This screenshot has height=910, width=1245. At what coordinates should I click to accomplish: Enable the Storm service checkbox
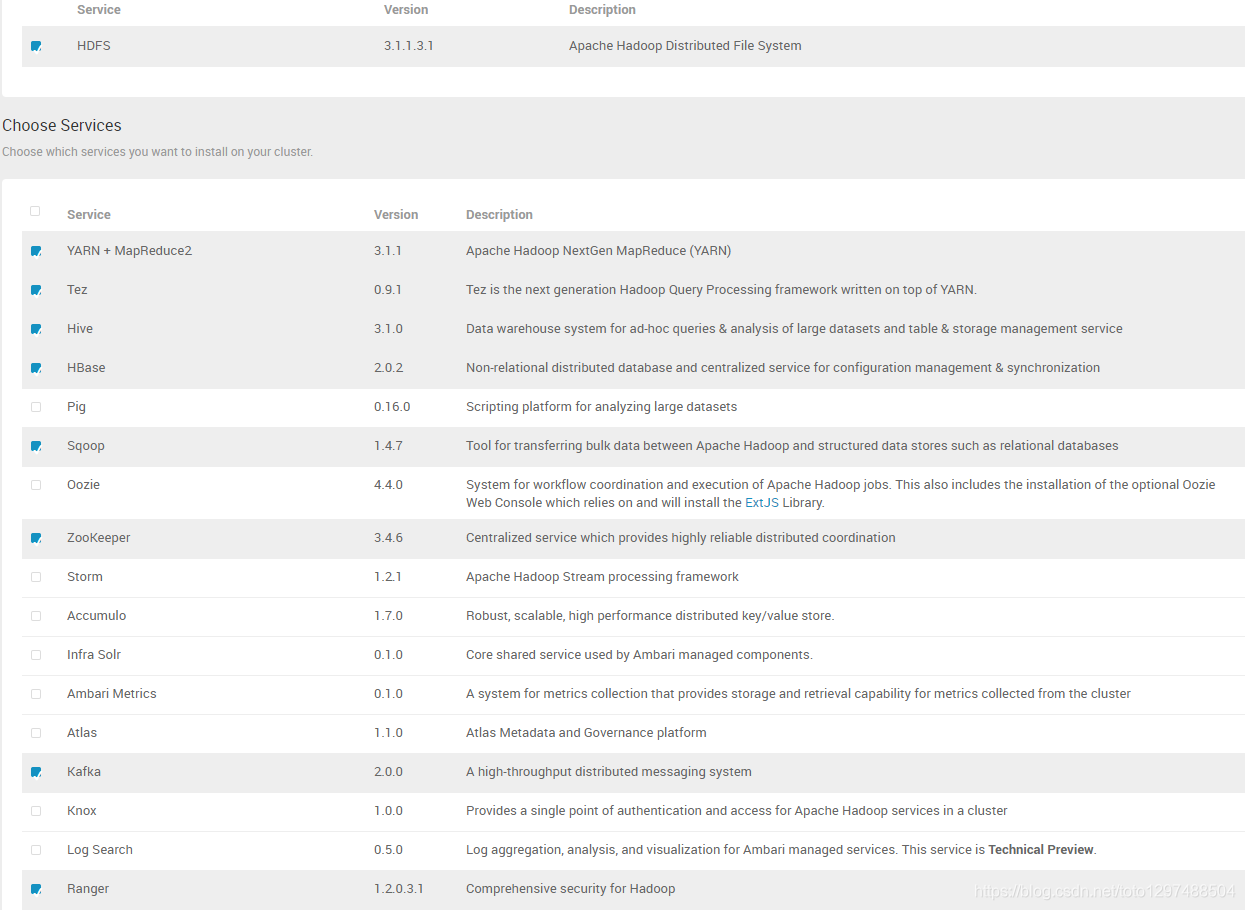pos(36,577)
